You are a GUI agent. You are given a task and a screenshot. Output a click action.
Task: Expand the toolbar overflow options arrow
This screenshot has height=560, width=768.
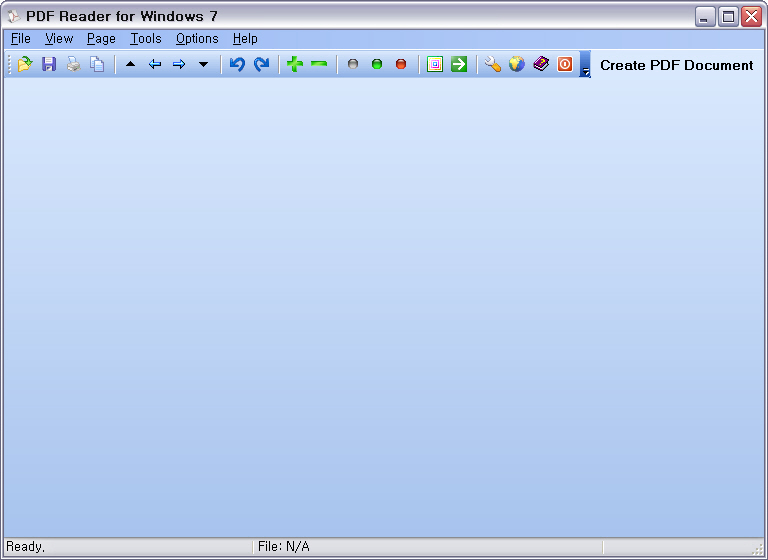(585, 64)
